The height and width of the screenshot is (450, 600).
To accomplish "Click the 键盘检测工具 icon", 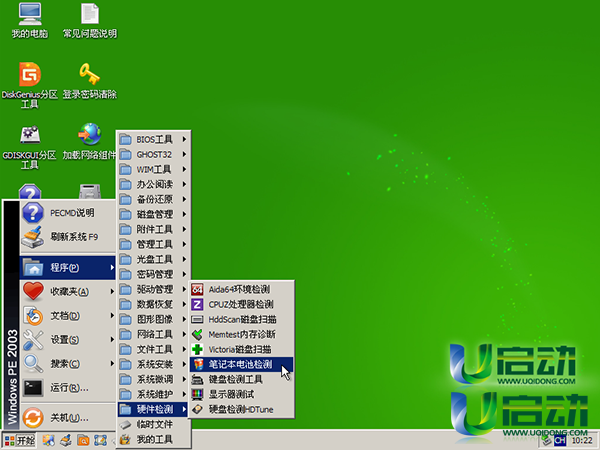I will [x=197, y=379].
